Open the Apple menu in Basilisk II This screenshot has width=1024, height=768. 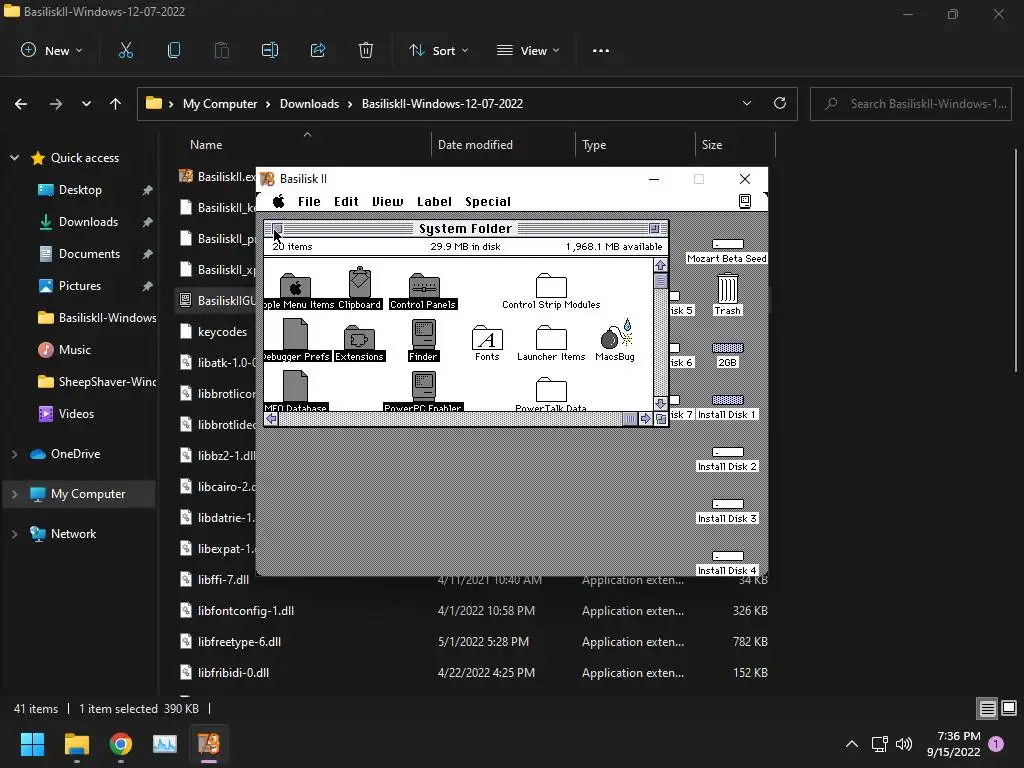[278, 201]
